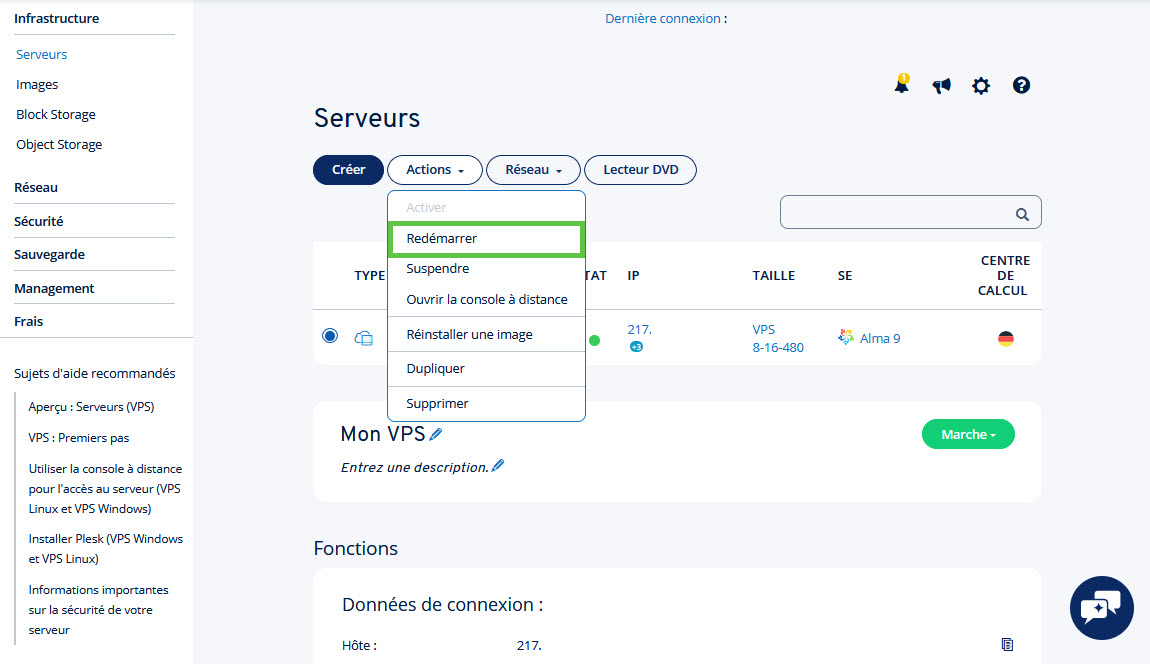Click the 217. IP address in the table
The height and width of the screenshot is (664, 1150).
click(640, 329)
